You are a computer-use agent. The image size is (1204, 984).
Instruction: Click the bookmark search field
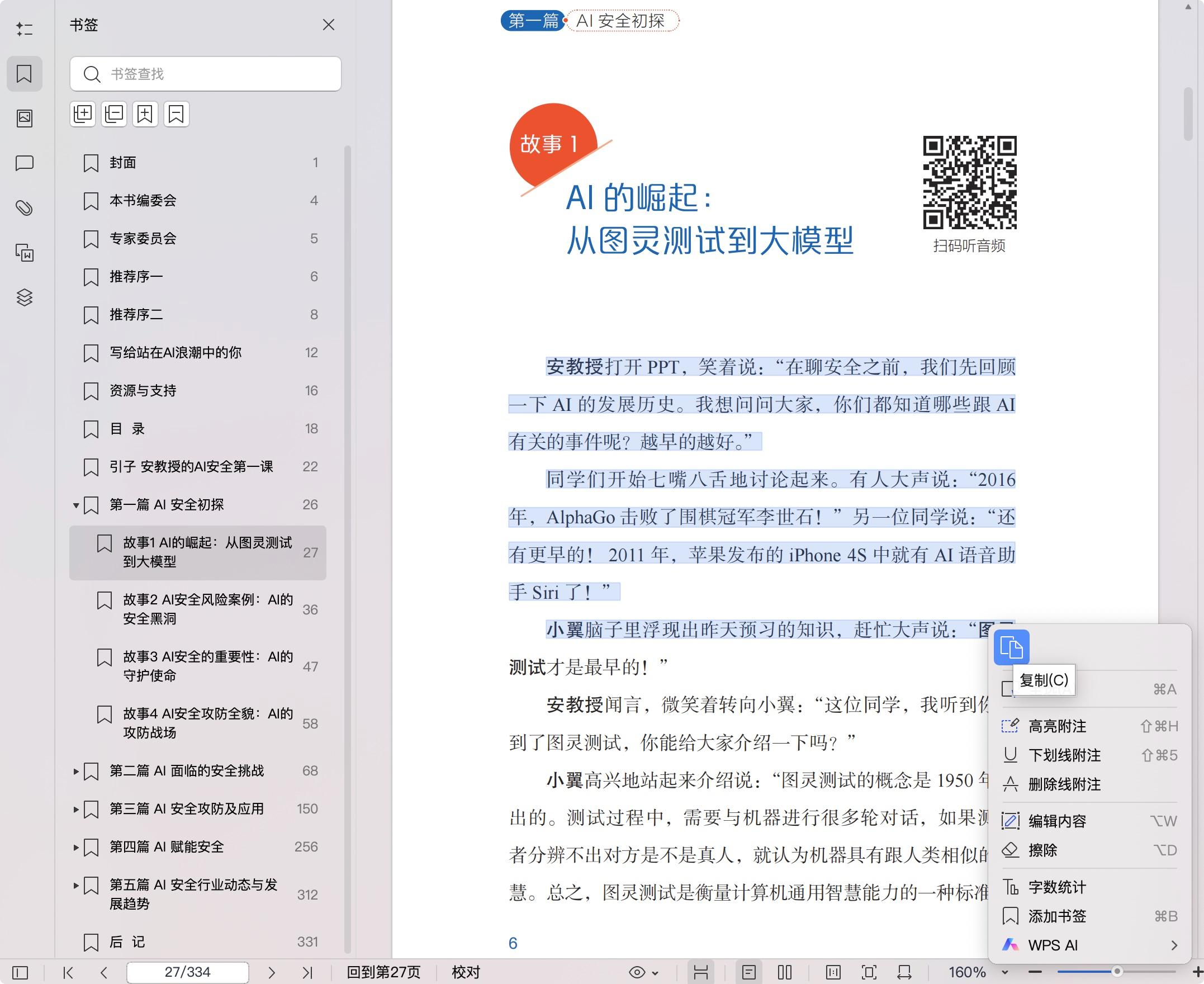pos(206,74)
